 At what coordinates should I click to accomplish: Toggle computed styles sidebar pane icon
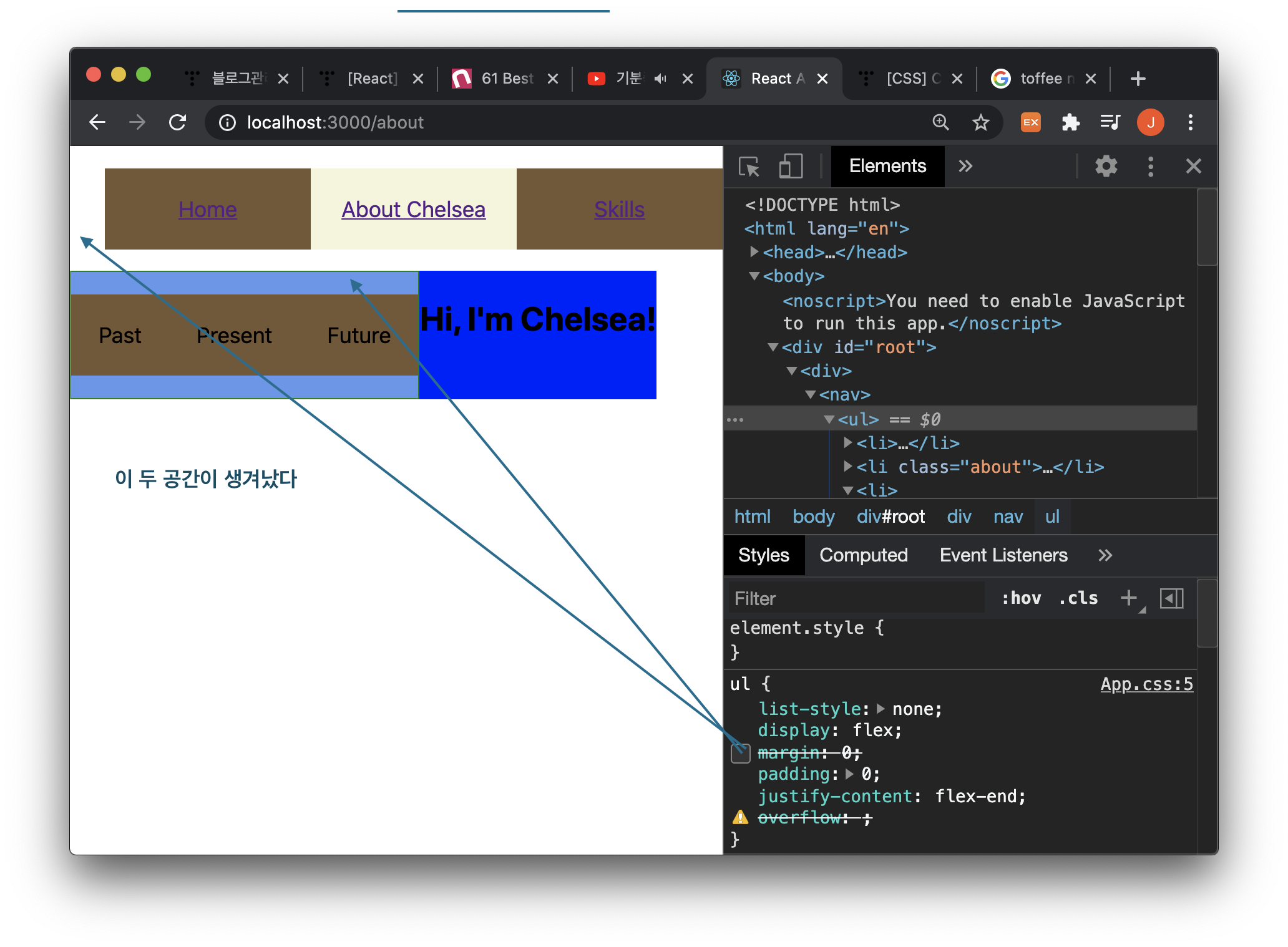[1171, 598]
